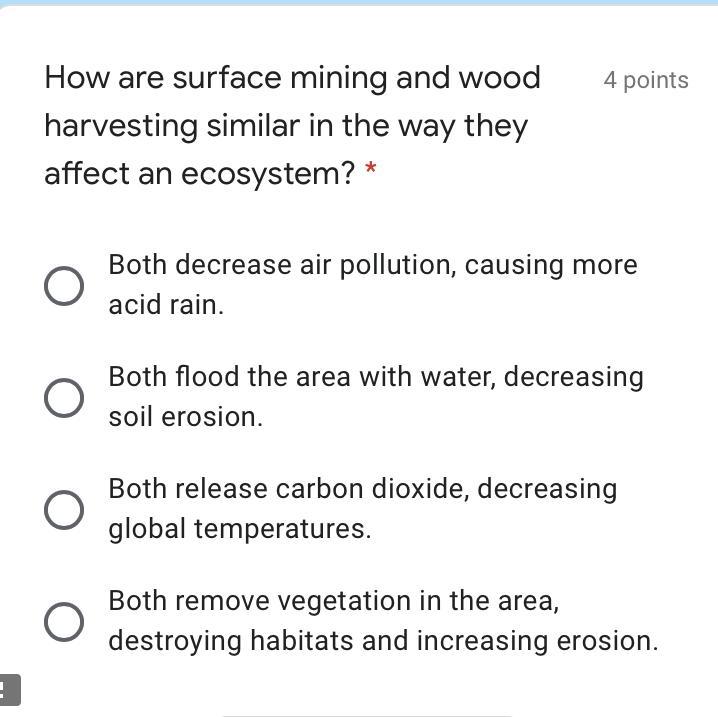718x717 pixels.
Task: Click the horizontal divider line at bottom
Action: tap(366, 715)
